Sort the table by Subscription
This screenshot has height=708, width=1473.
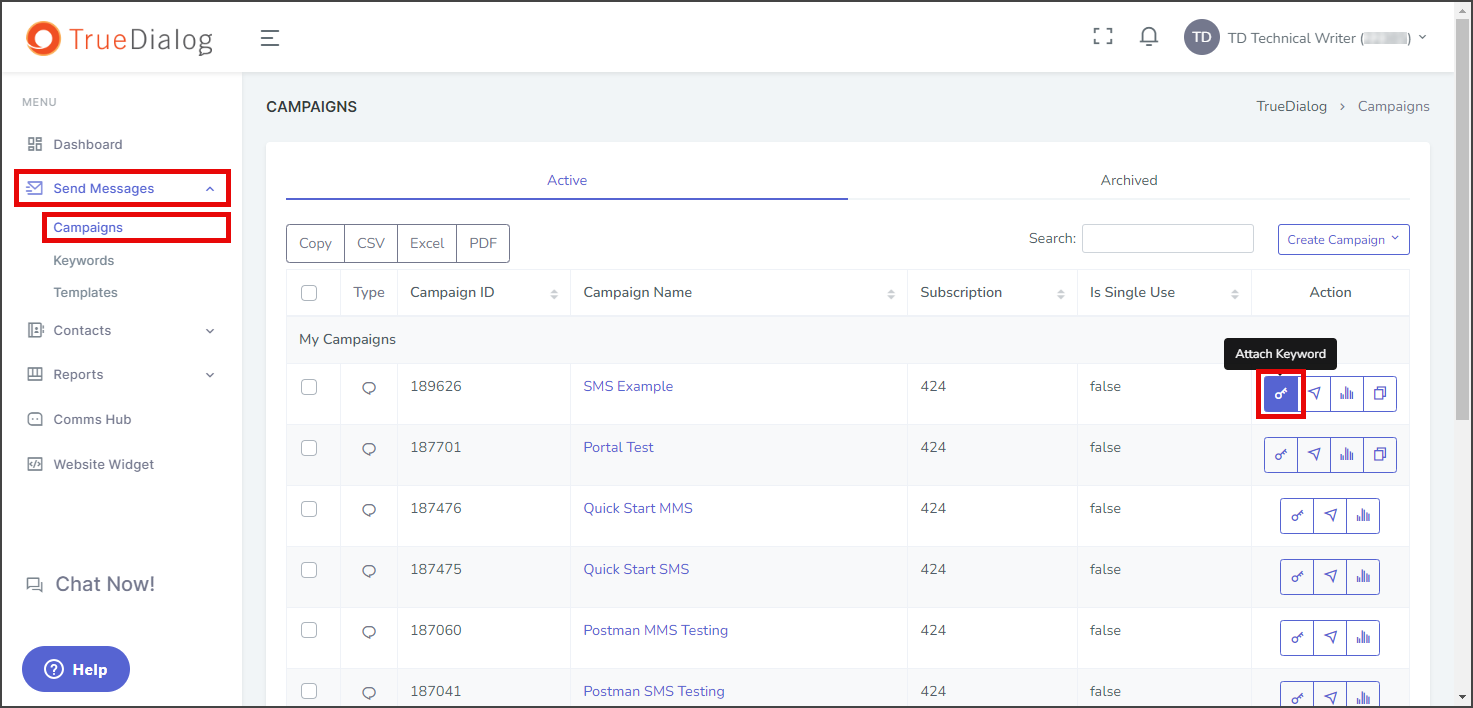click(x=992, y=293)
